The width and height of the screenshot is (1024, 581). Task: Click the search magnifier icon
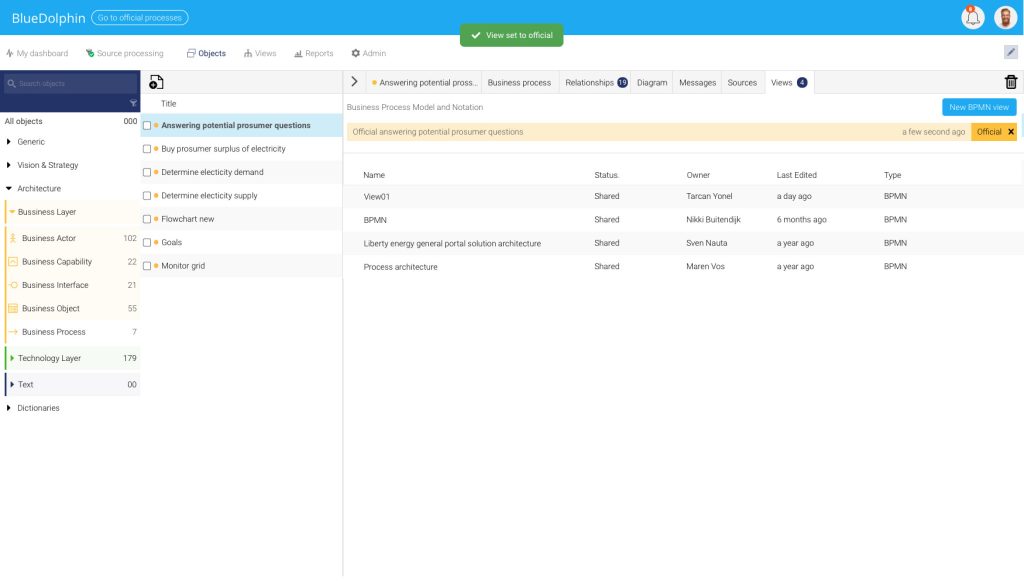pos(11,84)
